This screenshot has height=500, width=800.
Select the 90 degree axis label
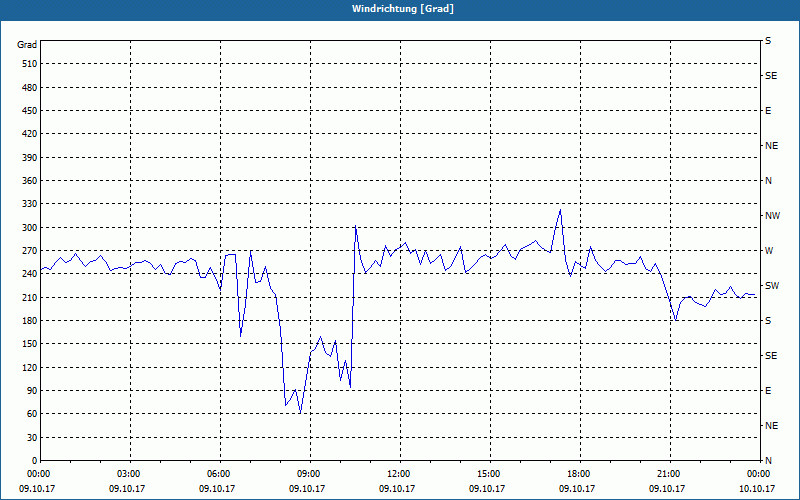pos(32,391)
